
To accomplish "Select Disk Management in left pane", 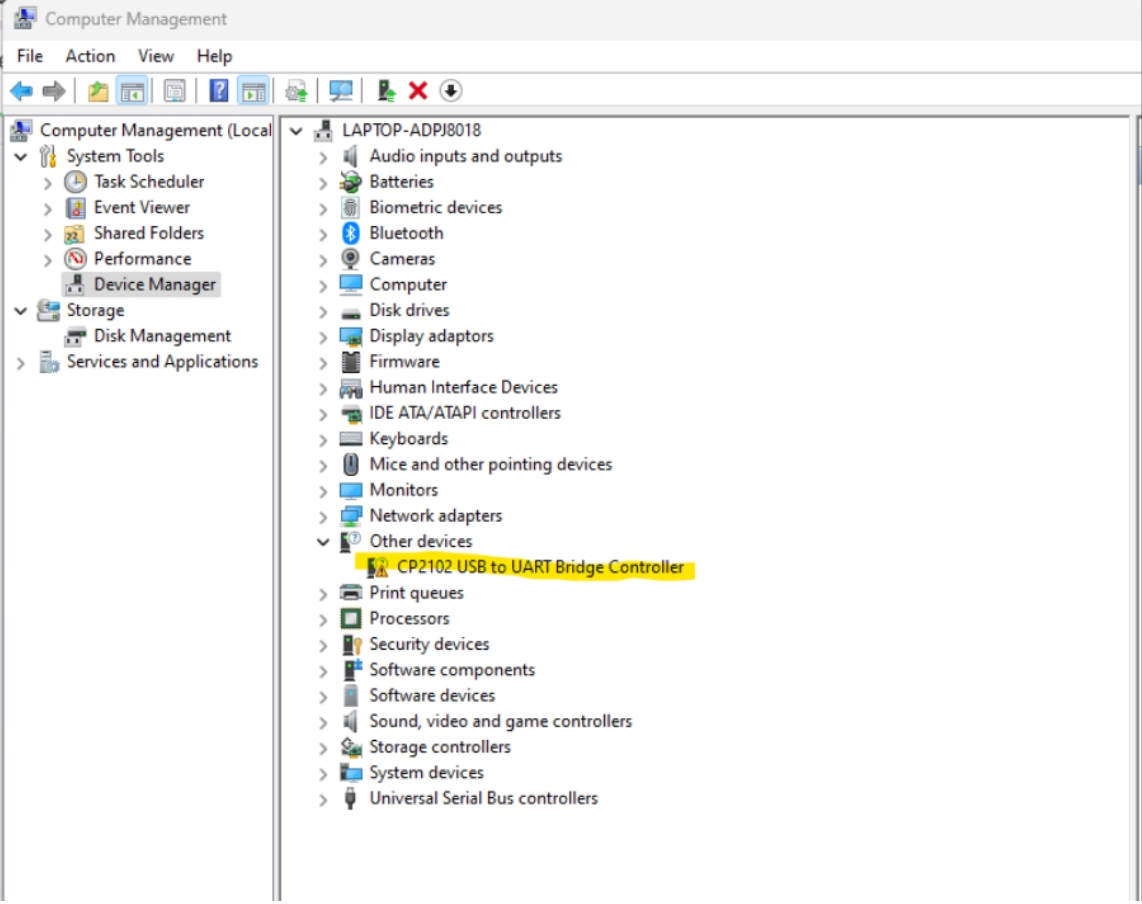I will click(162, 336).
